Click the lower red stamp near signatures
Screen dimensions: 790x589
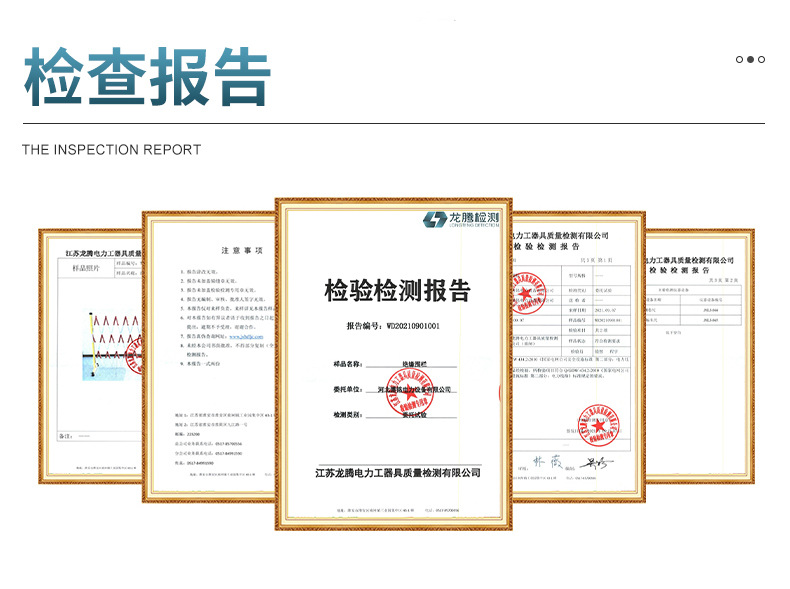coord(599,425)
